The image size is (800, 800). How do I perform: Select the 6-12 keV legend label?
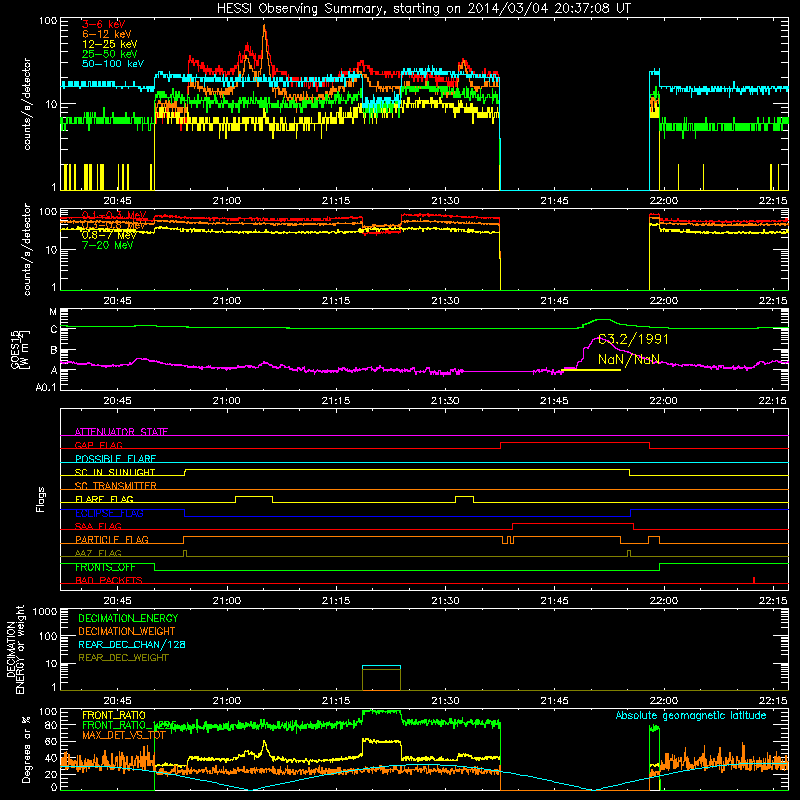(x=107, y=34)
